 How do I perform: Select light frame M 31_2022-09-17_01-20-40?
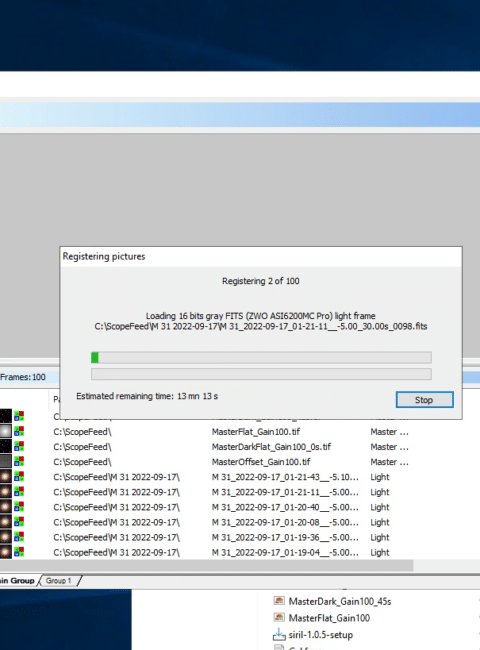(x=285, y=507)
